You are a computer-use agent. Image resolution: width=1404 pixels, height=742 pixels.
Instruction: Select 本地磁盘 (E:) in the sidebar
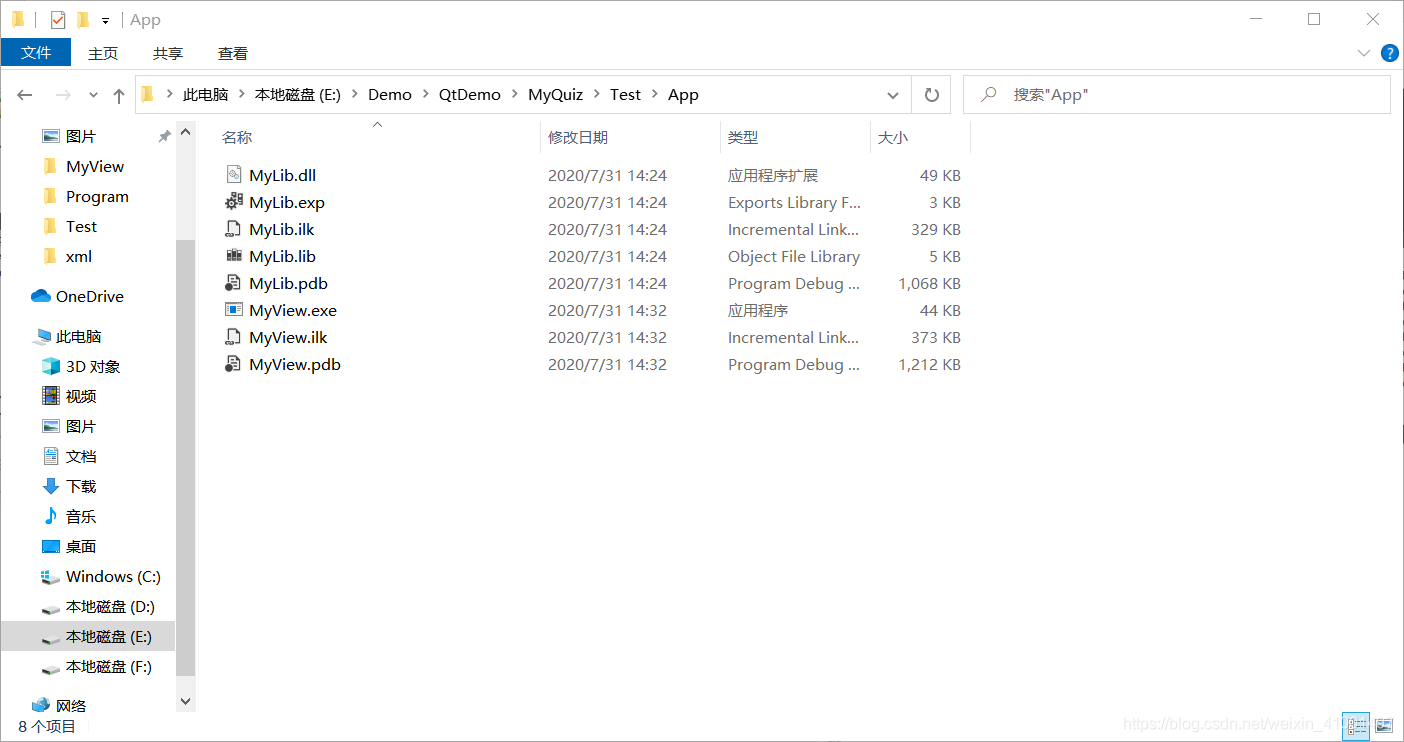click(x=88, y=636)
